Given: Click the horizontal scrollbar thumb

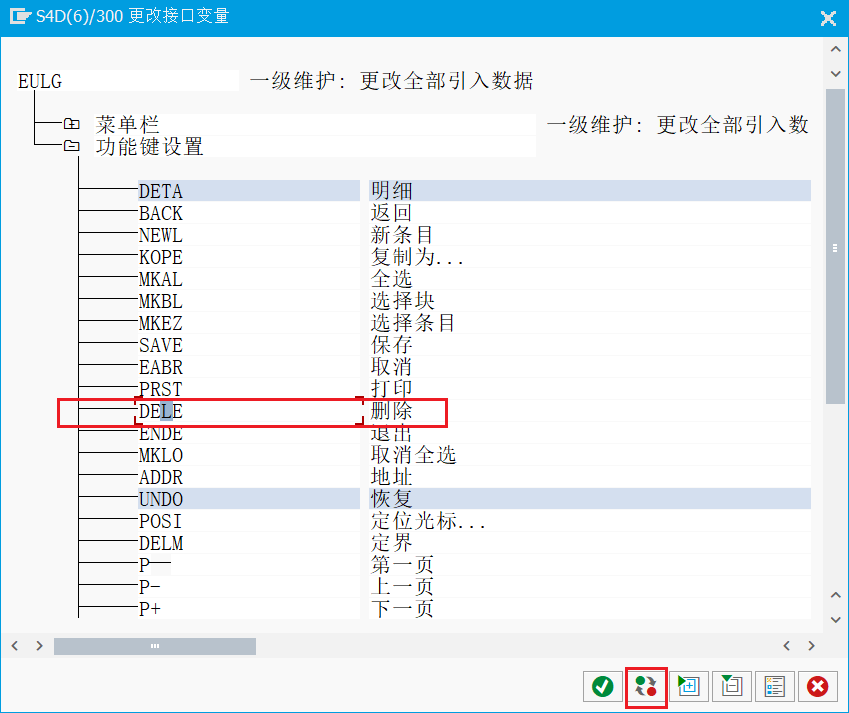Looking at the screenshot, I should pos(155,646).
